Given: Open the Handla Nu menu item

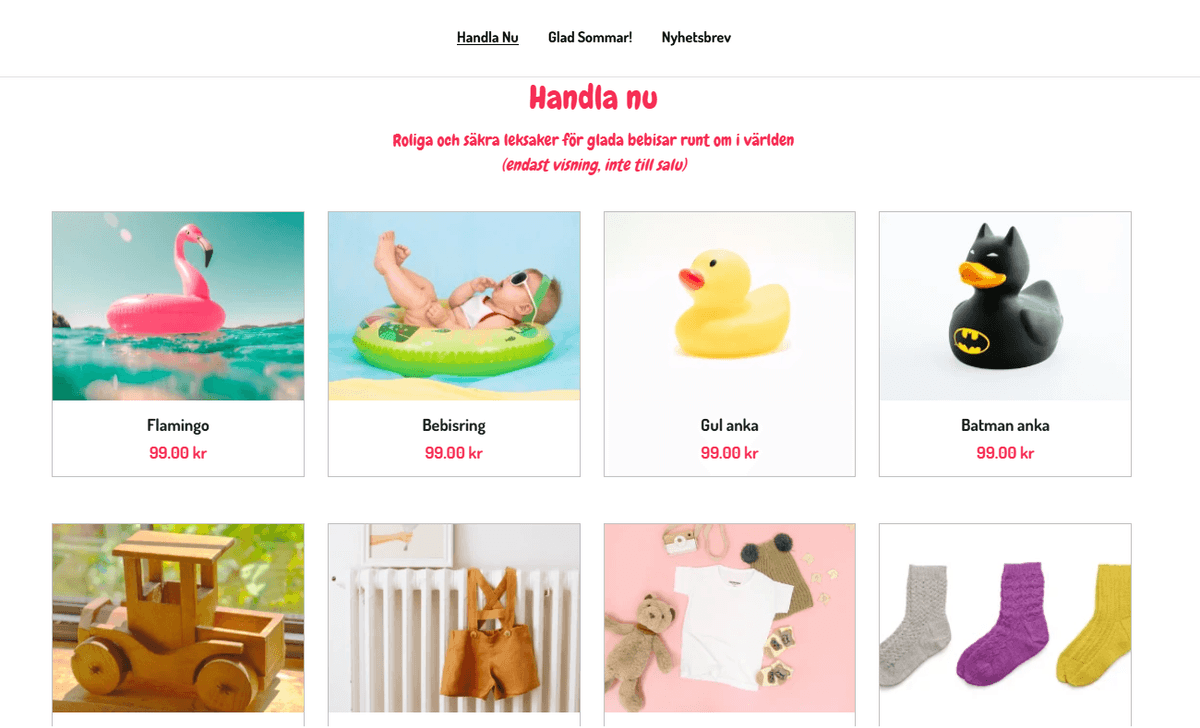Looking at the screenshot, I should pos(487,38).
